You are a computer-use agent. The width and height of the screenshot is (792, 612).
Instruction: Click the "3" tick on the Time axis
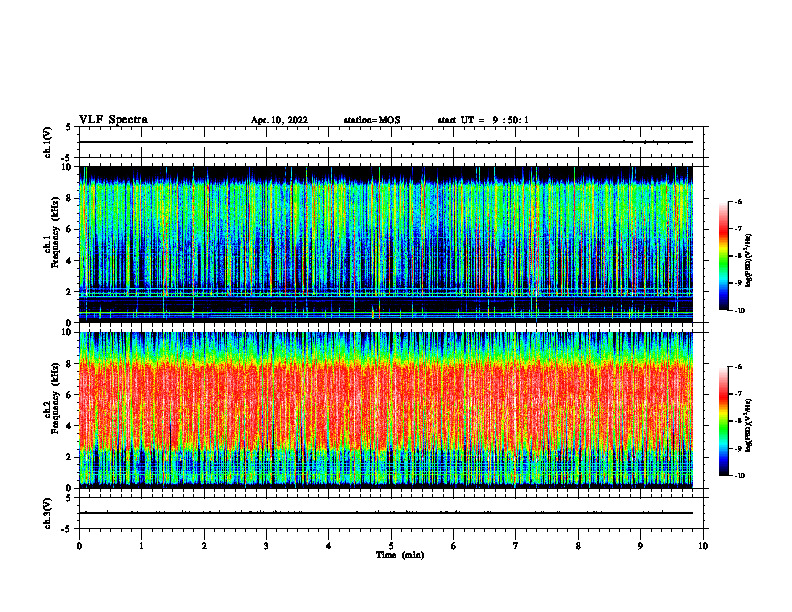[266, 546]
